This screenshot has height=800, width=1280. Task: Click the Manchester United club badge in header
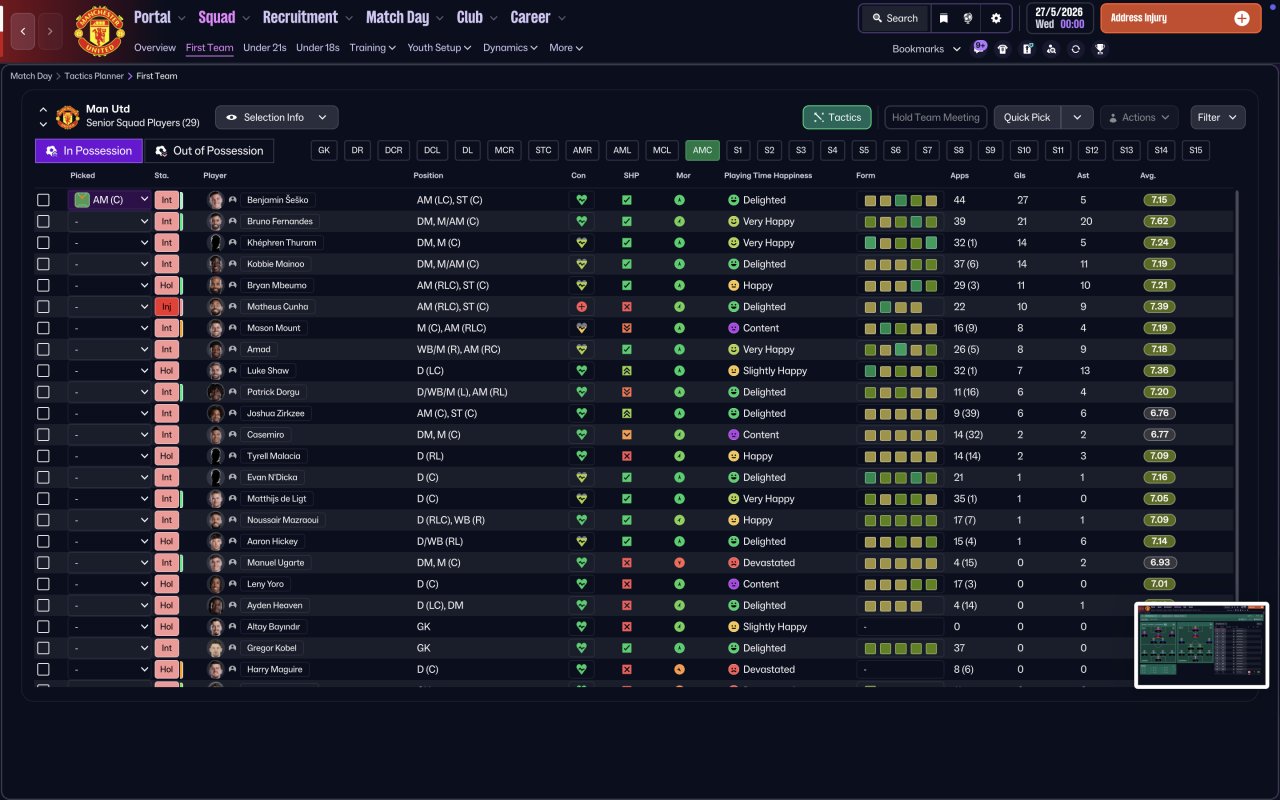pyautogui.click(x=99, y=31)
